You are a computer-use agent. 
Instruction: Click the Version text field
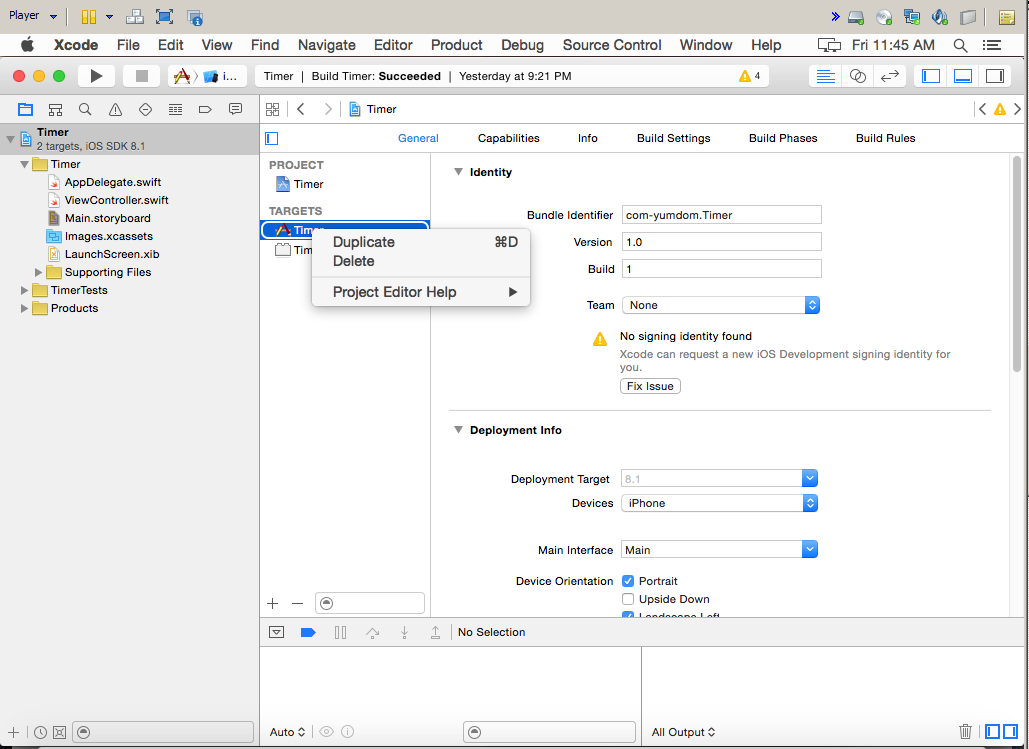721,242
